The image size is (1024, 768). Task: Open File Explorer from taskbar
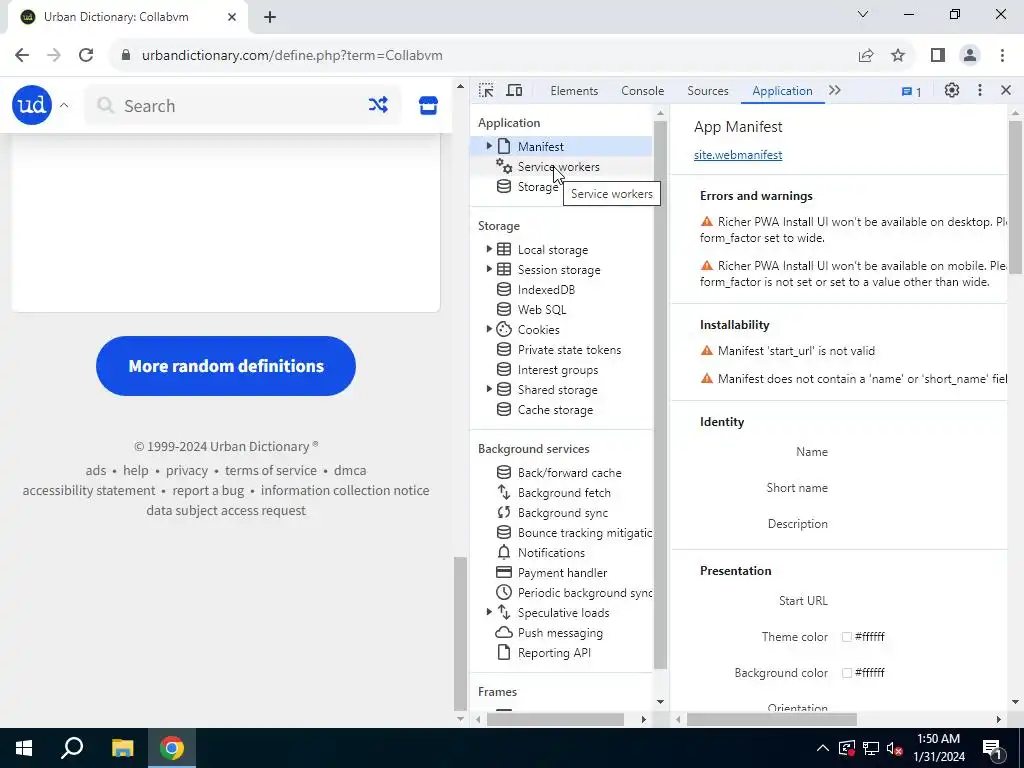click(x=122, y=748)
